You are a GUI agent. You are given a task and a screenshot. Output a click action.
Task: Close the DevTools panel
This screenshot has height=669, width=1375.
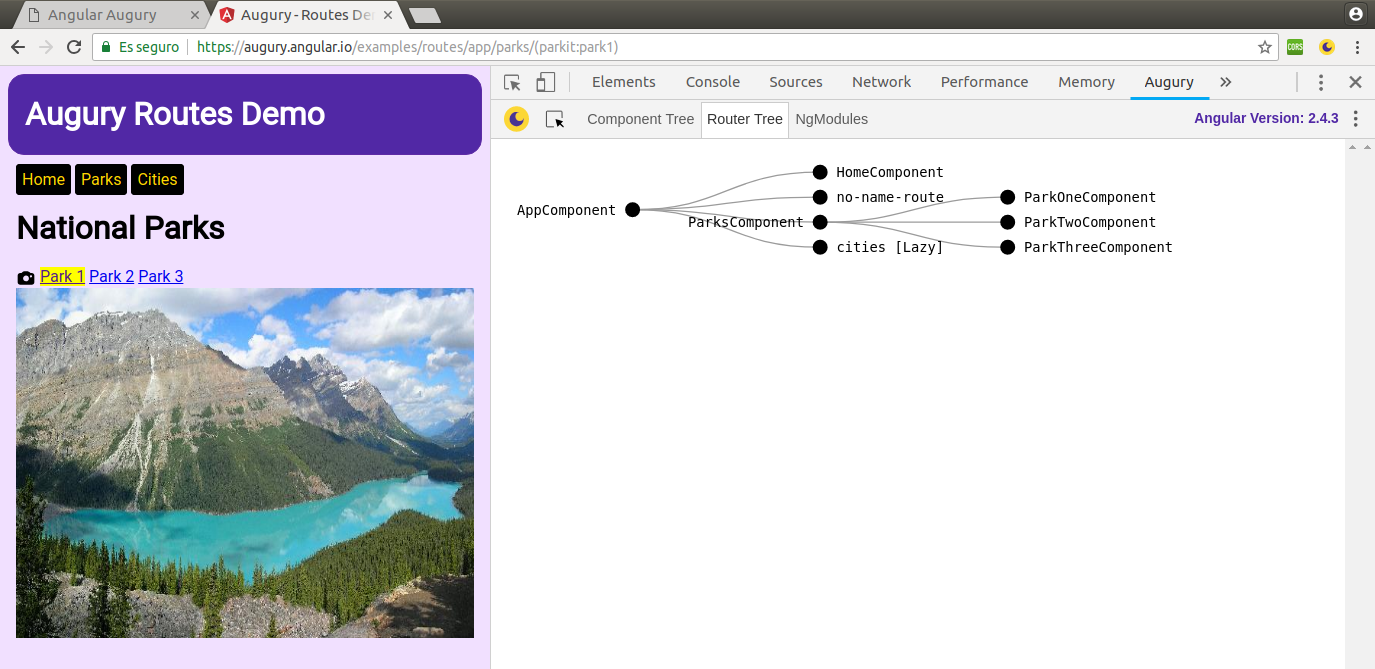pos(1355,82)
